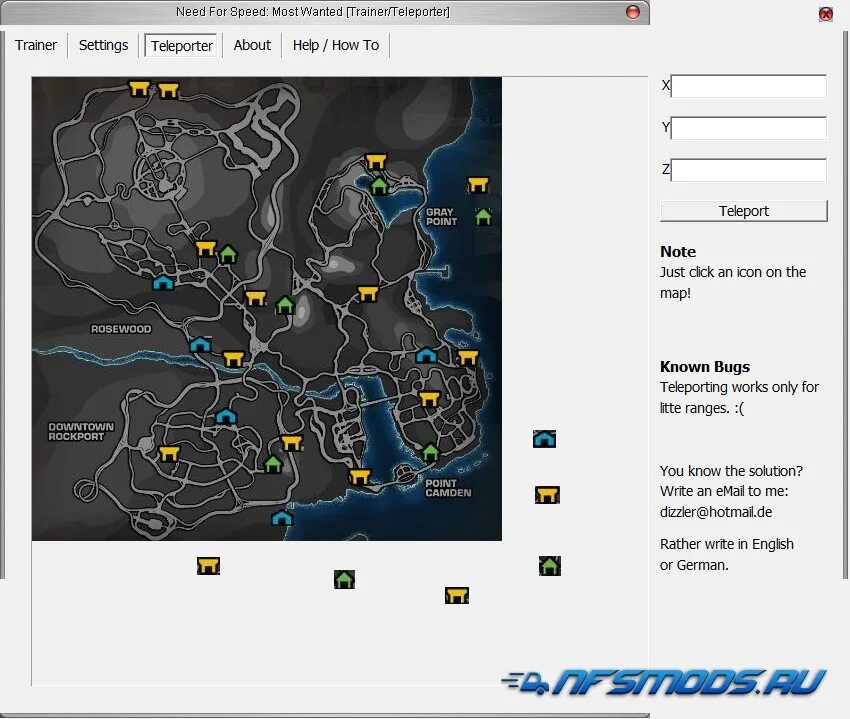Click green house icon right of Gray Point label

(483, 217)
